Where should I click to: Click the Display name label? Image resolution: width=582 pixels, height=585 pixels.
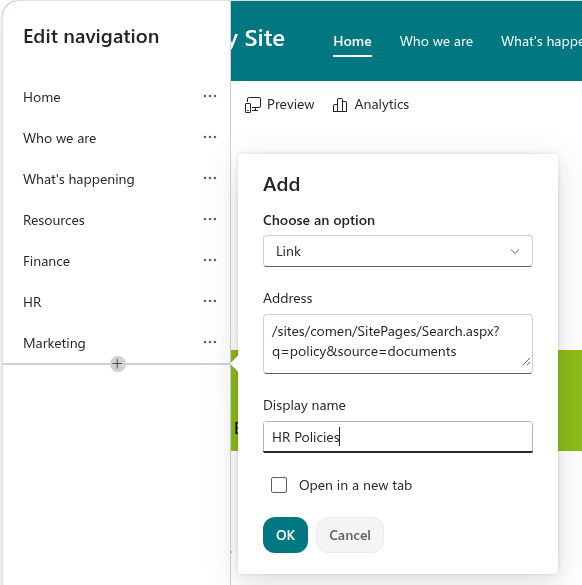[x=304, y=405]
